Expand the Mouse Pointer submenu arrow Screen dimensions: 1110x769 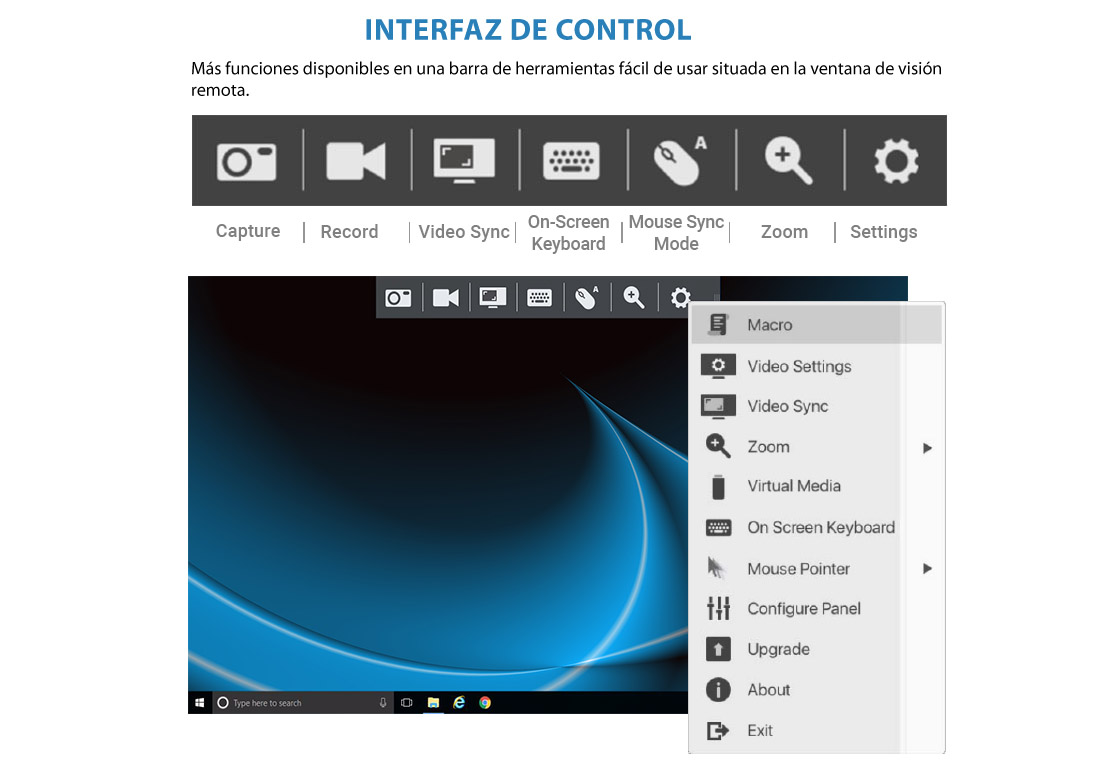[927, 569]
